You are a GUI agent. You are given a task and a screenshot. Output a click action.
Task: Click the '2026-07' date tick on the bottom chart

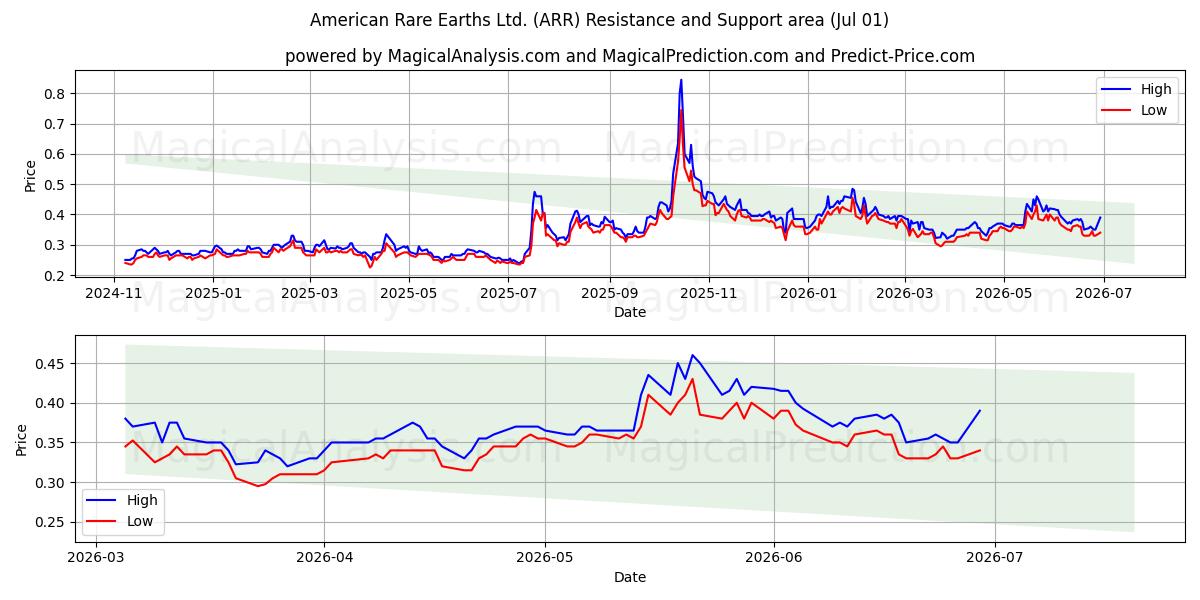click(995, 559)
